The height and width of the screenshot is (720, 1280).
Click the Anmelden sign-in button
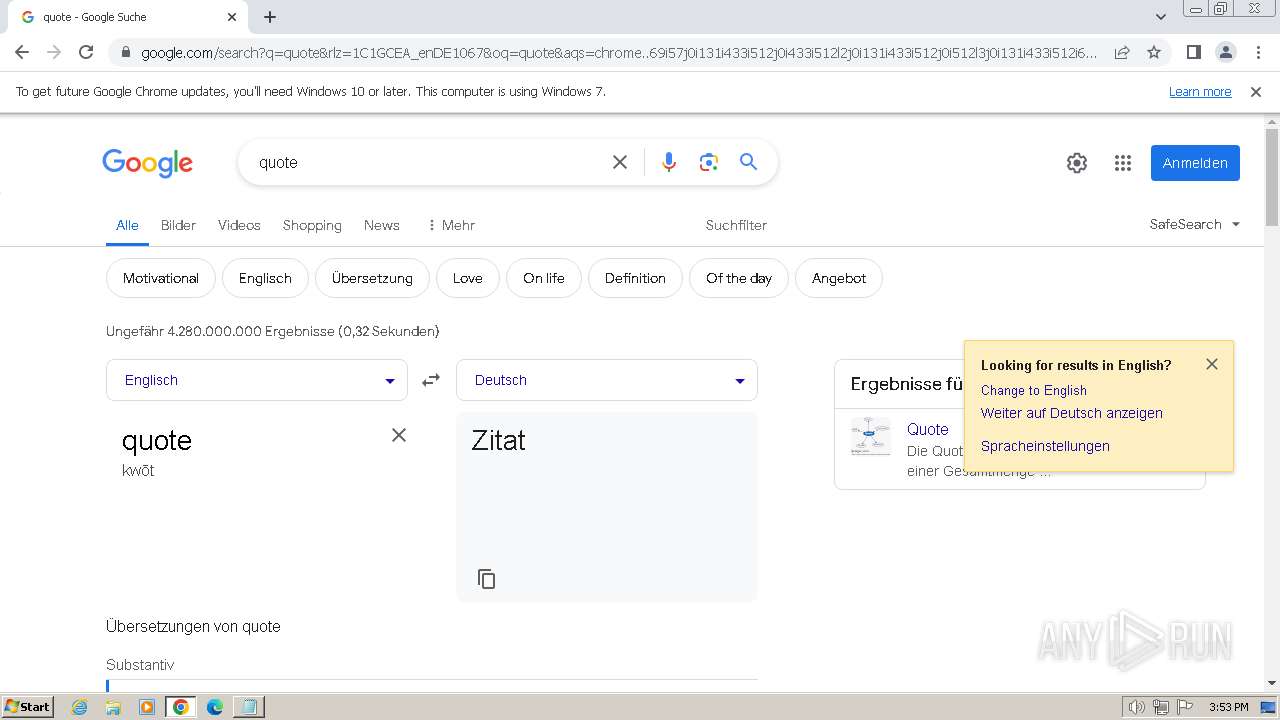pos(1195,163)
